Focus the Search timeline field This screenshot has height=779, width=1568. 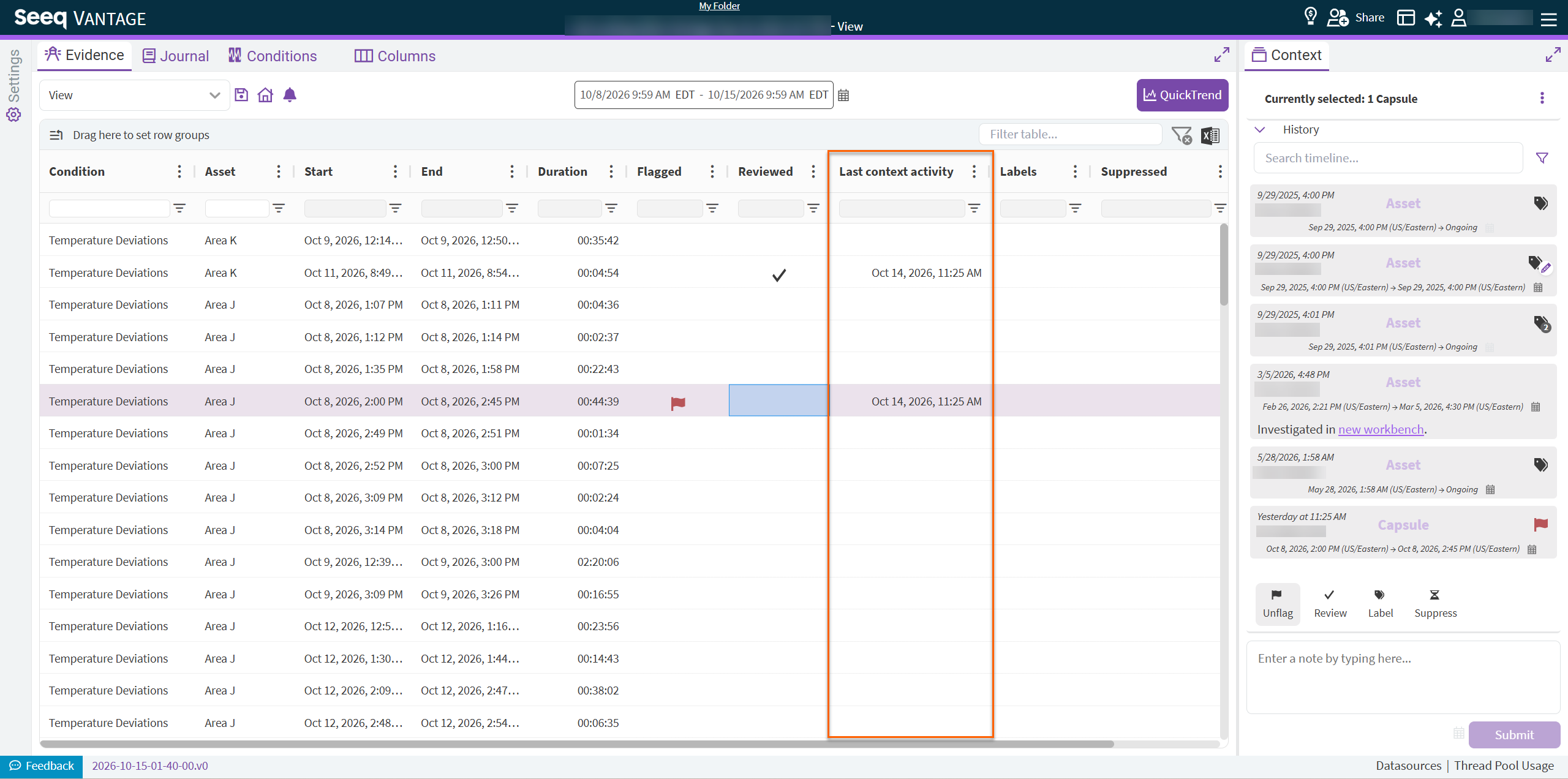pyautogui.click(x=1388, y=158)
